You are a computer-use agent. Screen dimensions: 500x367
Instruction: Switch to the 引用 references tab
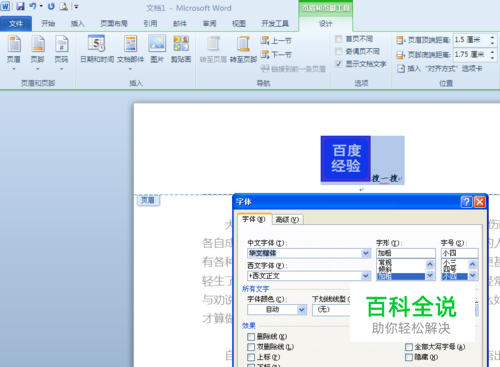coord(150,23)
